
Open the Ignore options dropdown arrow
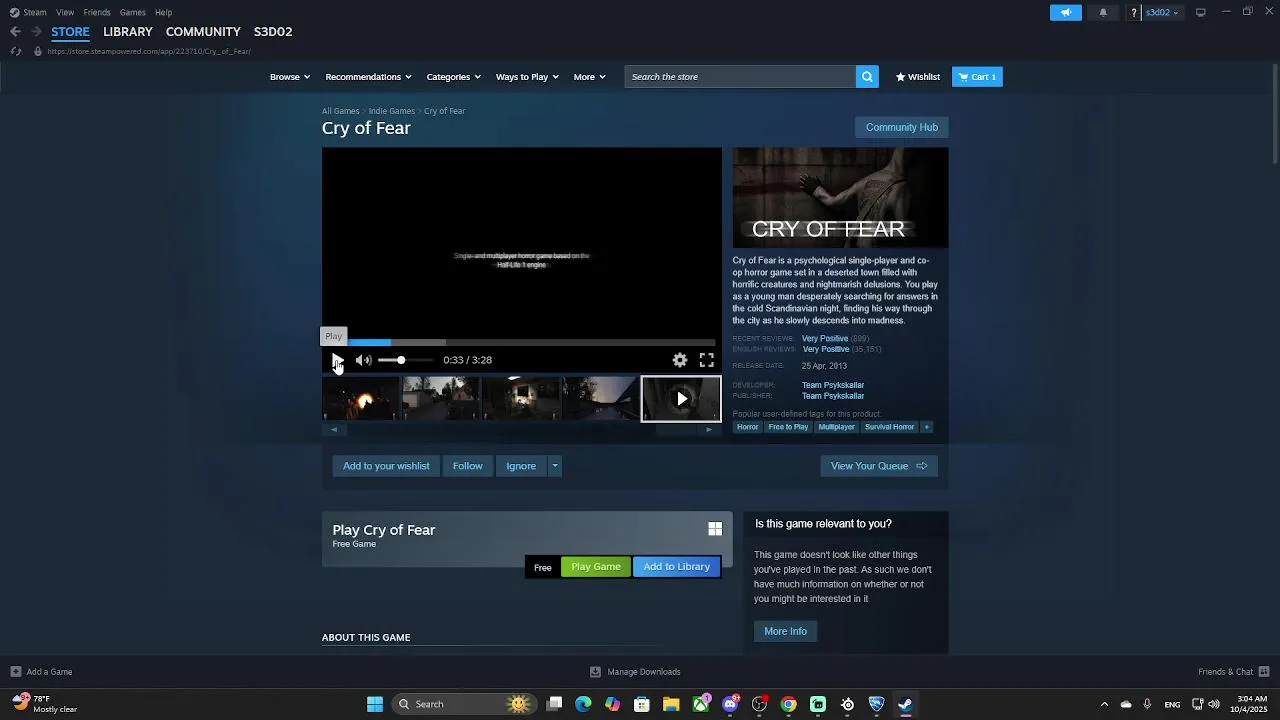pyautogui.click(x=555, y=466)
